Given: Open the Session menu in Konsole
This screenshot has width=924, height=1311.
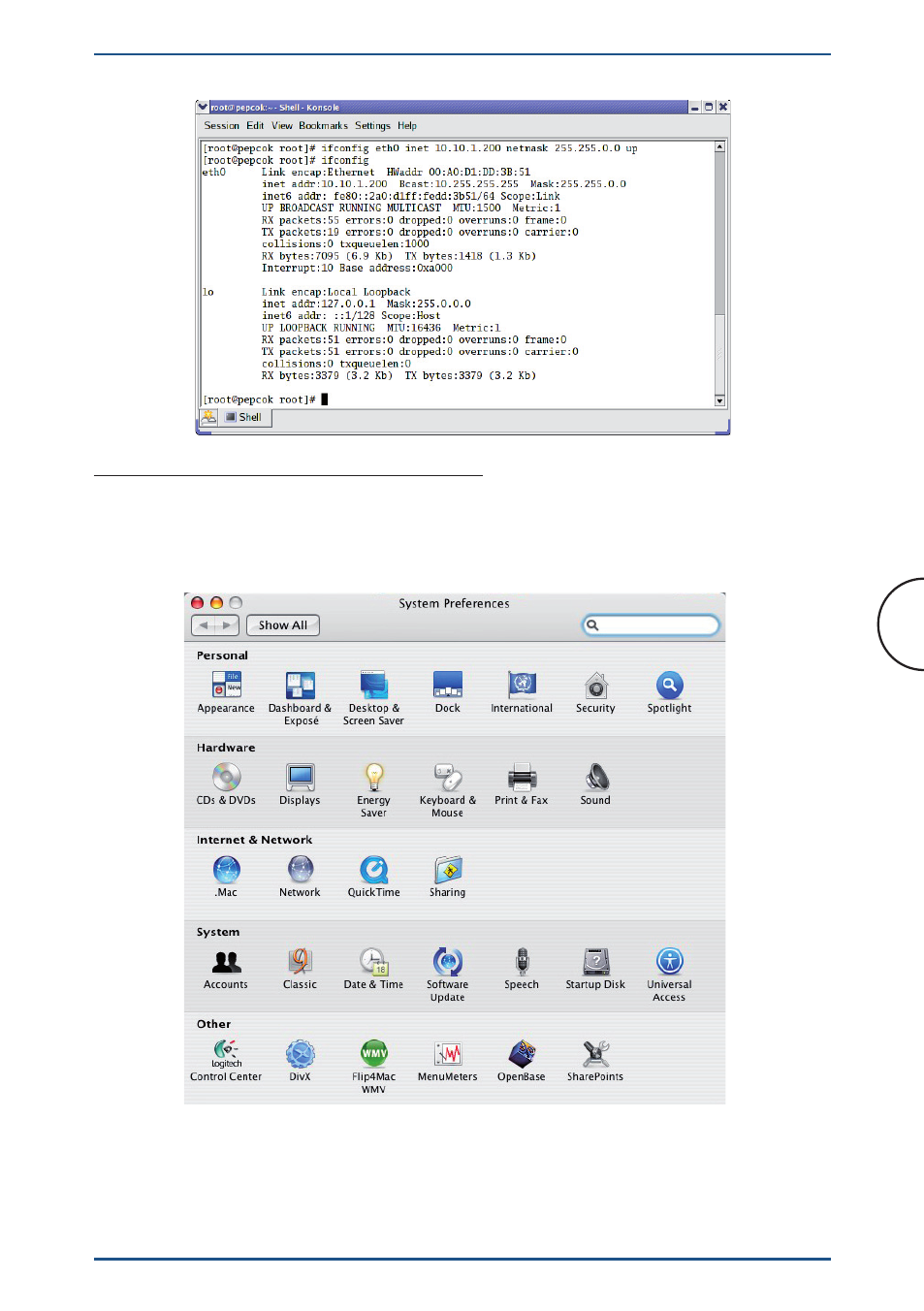Looking at the screenshot, I should (221, 125).
